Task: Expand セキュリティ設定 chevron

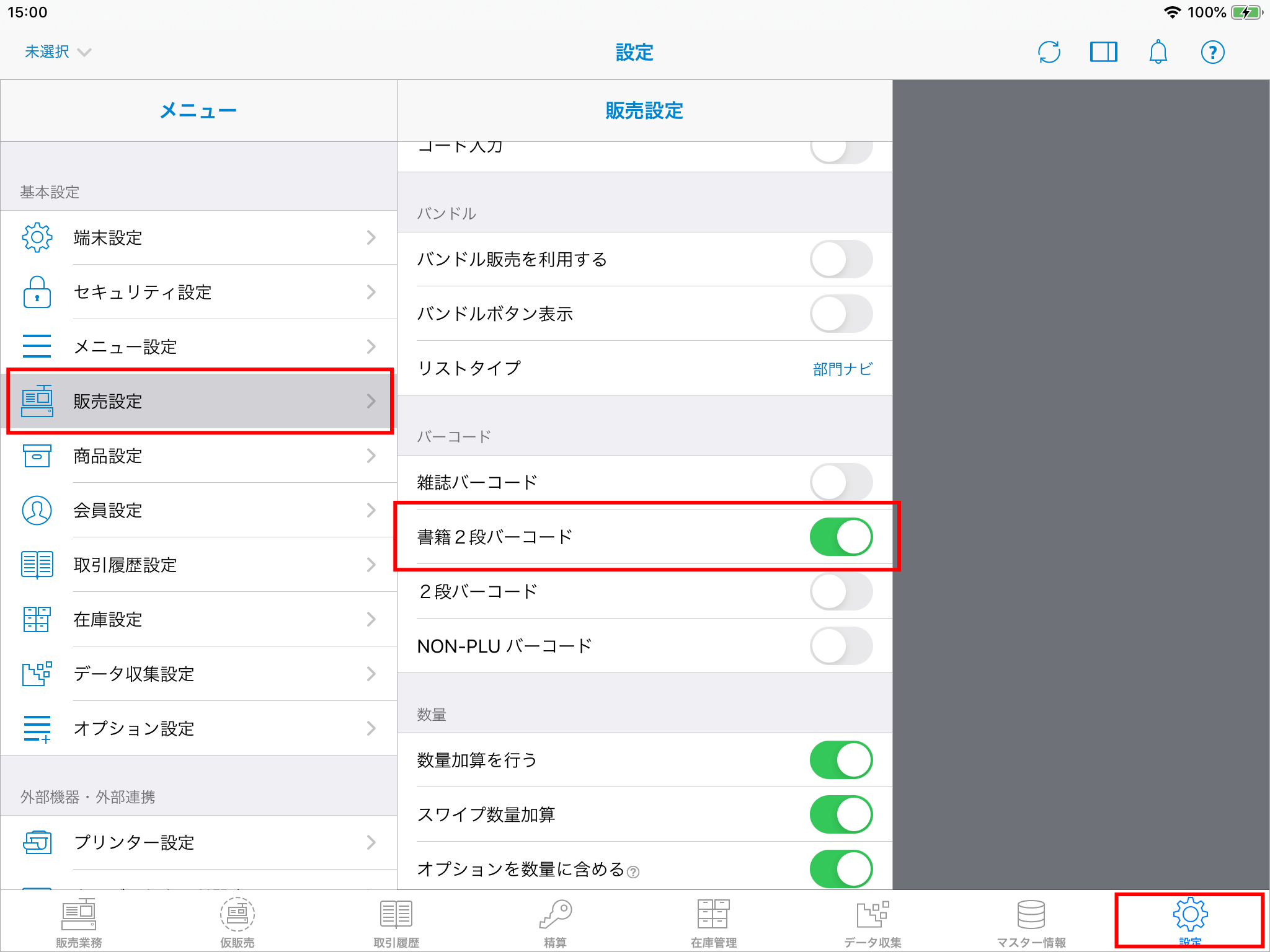Action: [371, 292]
